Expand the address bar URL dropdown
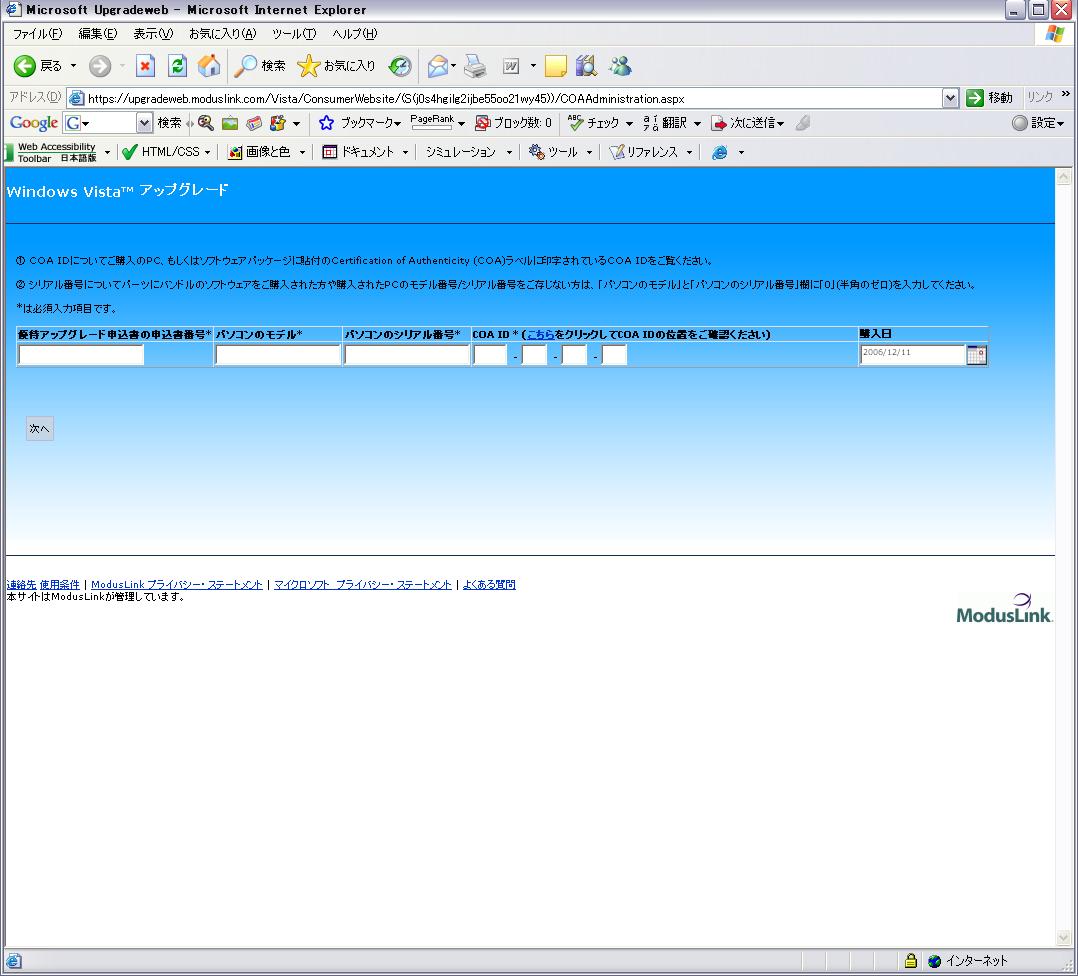Image resolution: width=1078 pixels, height=976 pixels. click(950, 98)
